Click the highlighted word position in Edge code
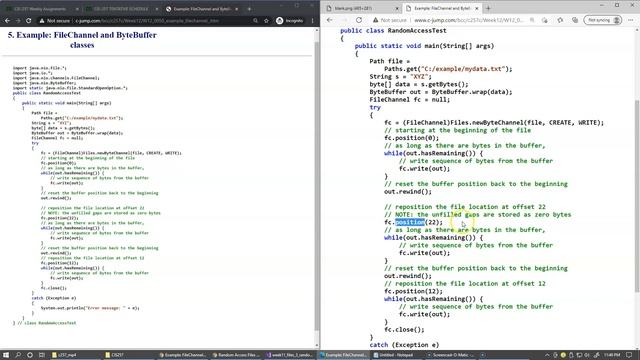The image size is (640, 360). coord(410,222)
